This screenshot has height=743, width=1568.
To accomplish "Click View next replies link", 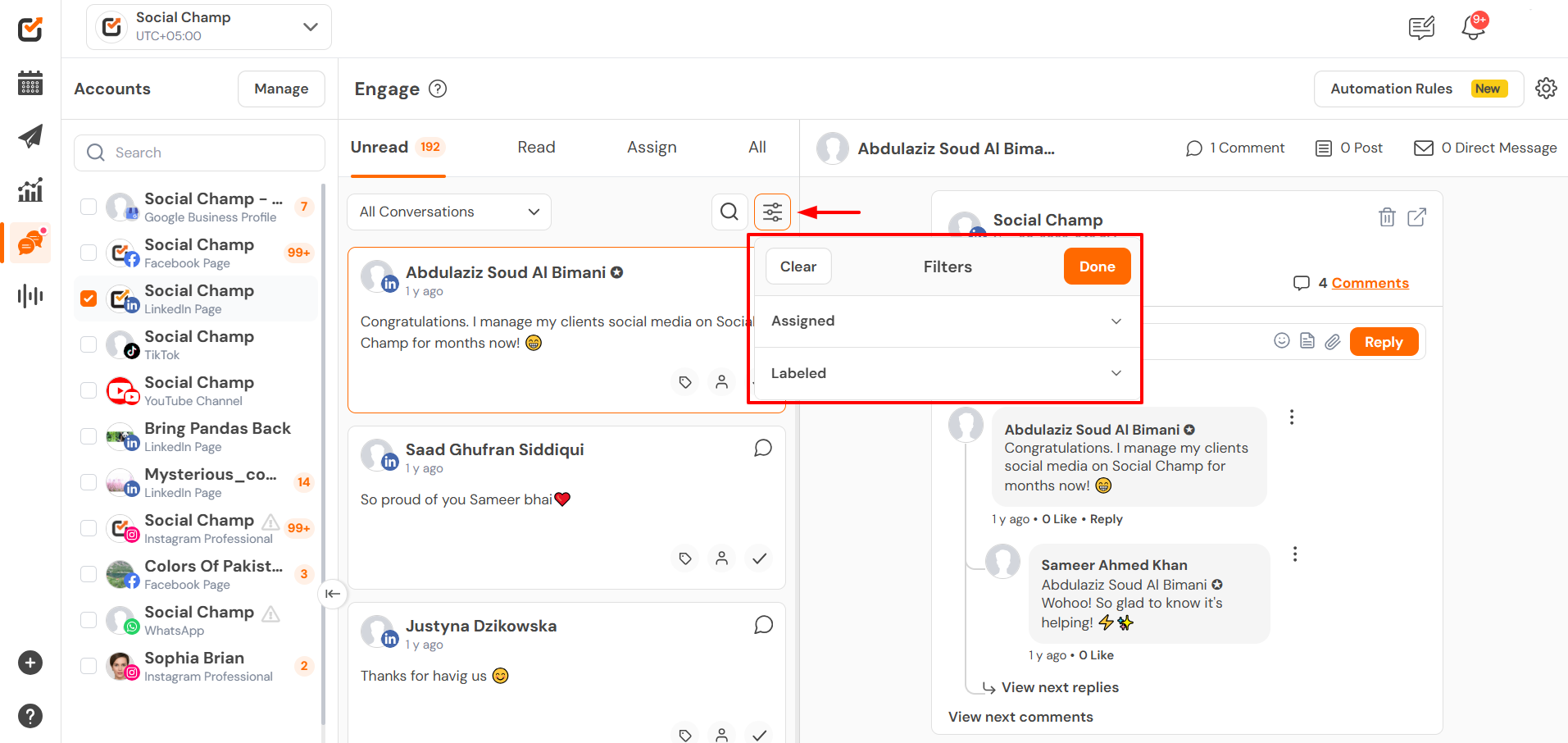I will coord(1060,687).
